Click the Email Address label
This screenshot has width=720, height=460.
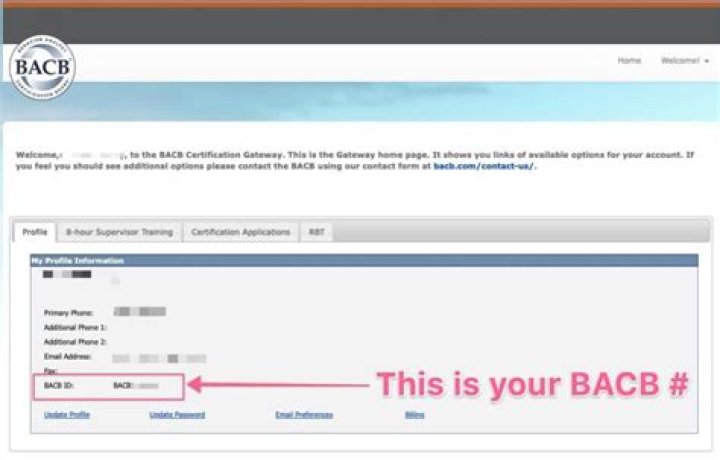click(68, 357)
